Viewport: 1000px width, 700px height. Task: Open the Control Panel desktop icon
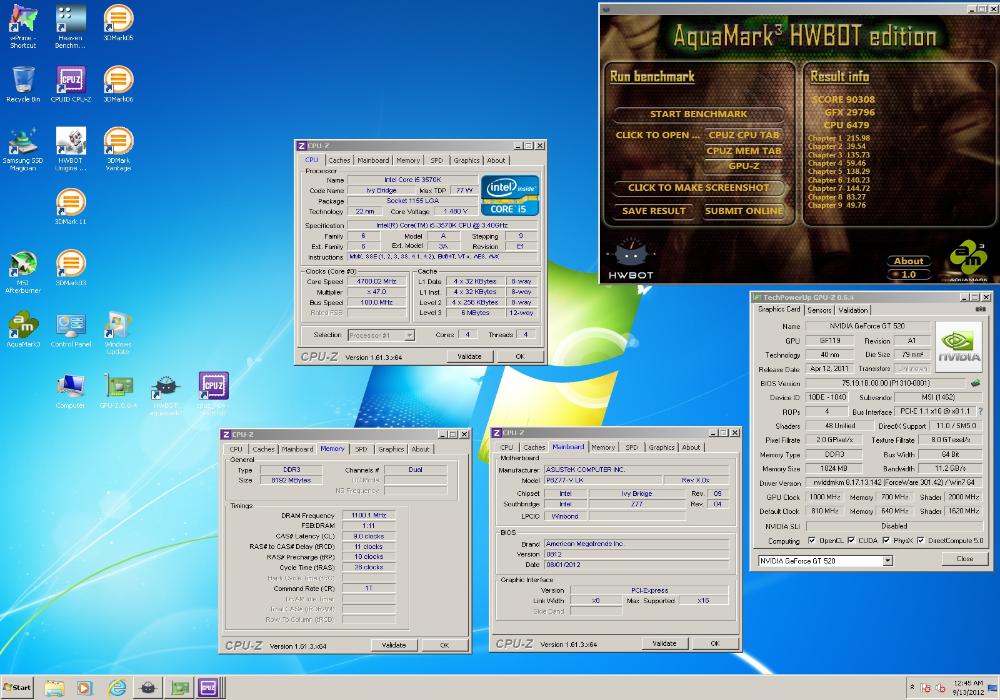tap(70, 328)
